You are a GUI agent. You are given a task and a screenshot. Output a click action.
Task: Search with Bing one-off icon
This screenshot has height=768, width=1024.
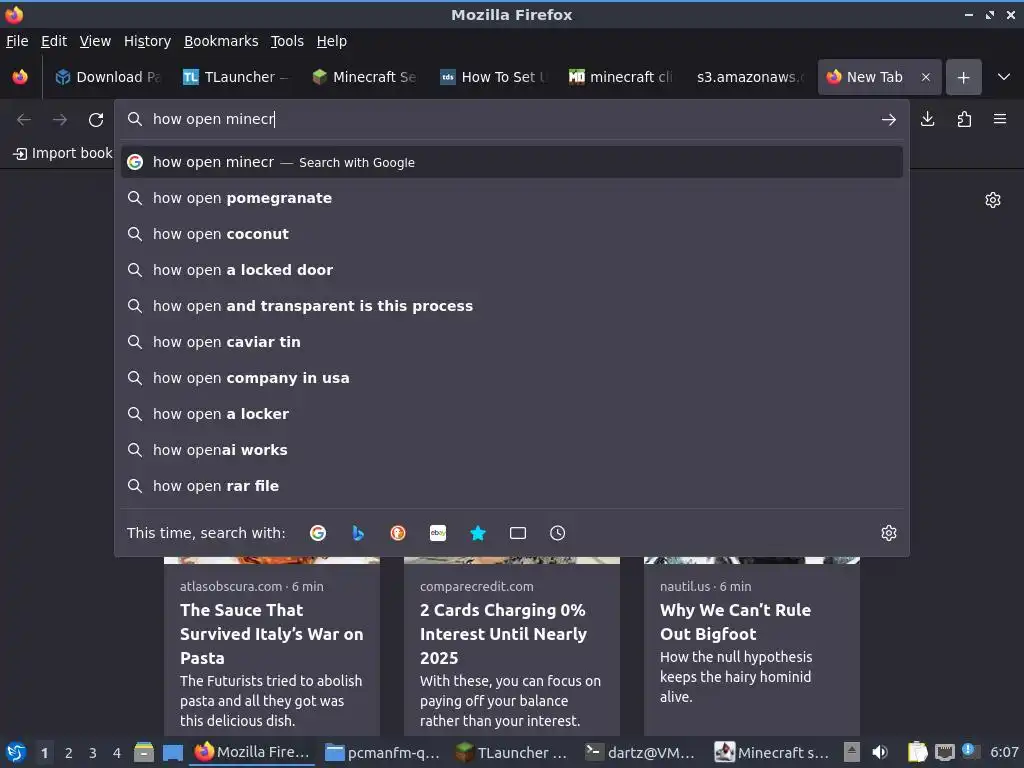[x=358, y=533]
